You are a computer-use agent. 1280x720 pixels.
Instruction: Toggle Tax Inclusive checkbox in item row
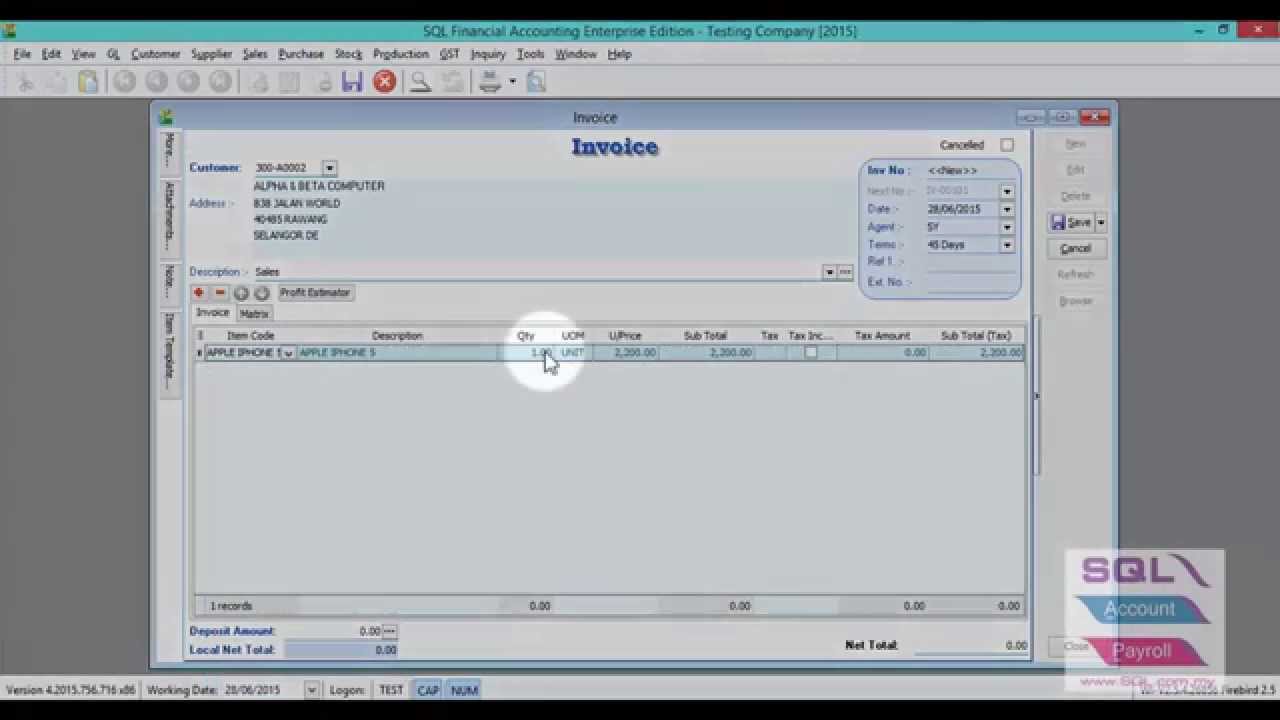[x=811, y=353]
